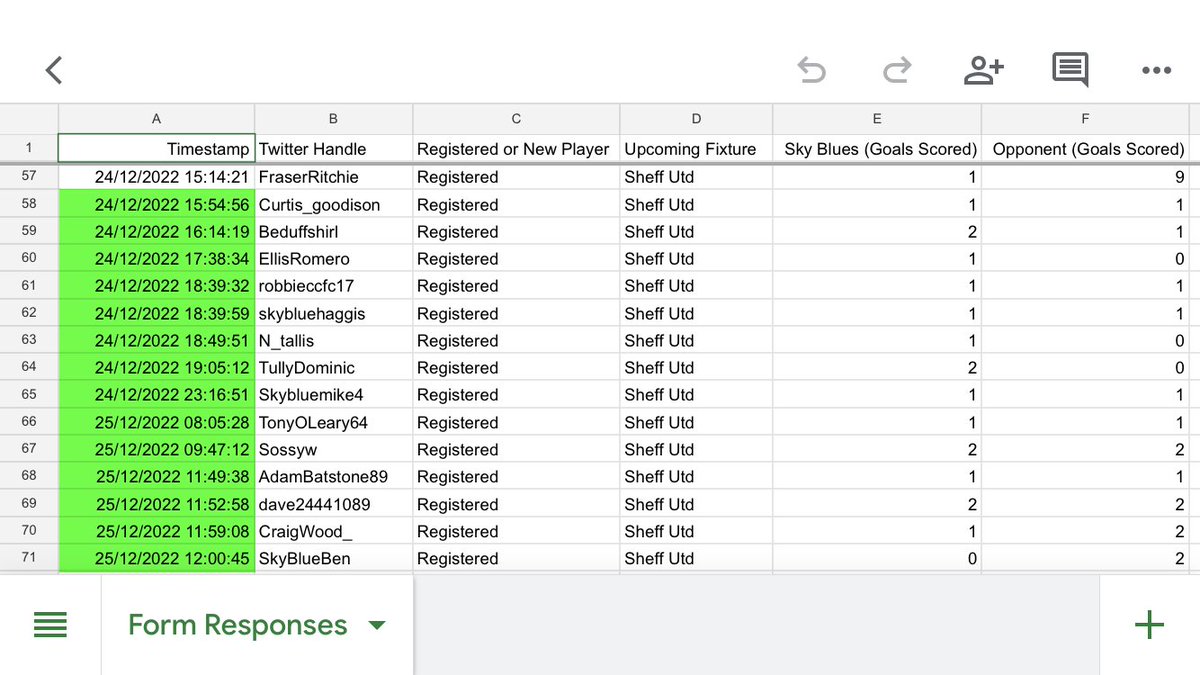1200x675 pixels.
Task: Select Registered cell in EllisRomero row
Action: click(x=516, y=259)
